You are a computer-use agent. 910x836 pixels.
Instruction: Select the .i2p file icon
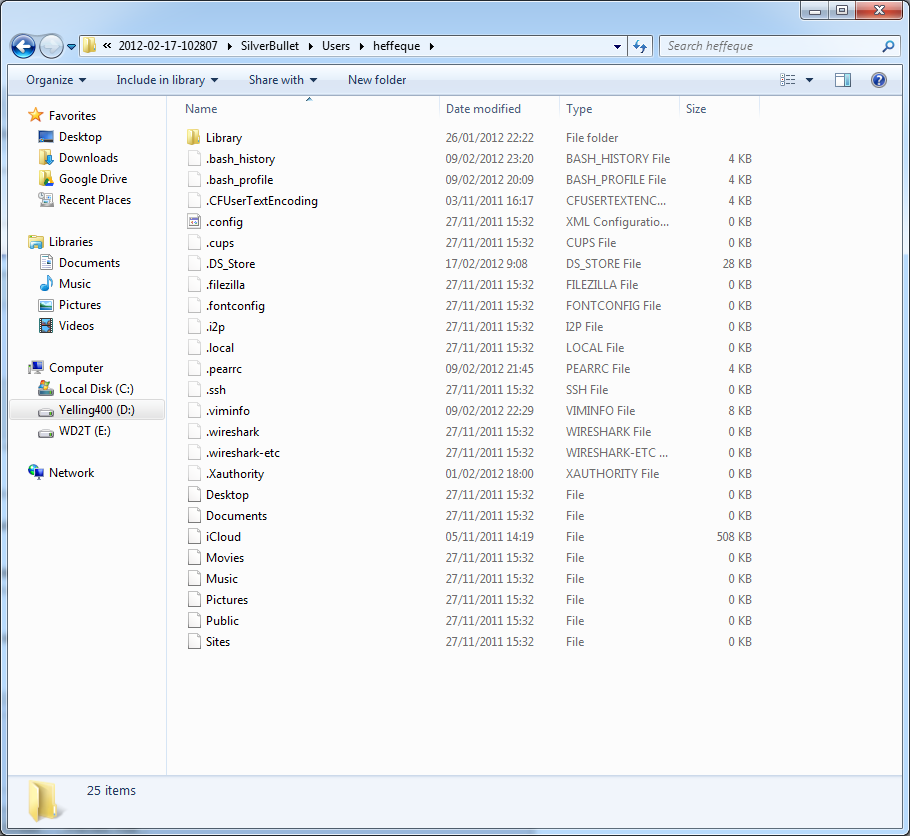(x=194, y=326)
